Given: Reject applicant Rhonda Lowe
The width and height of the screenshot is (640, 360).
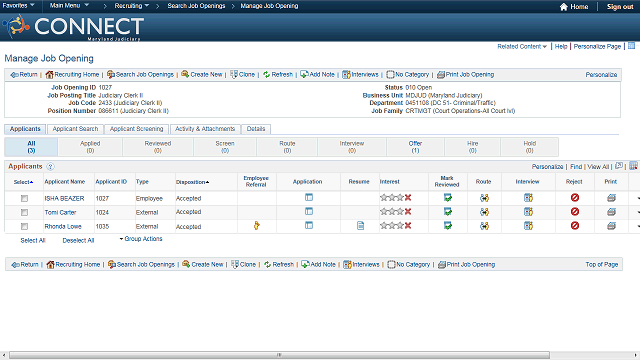Looking at the screenshot, I should point(575,225).
